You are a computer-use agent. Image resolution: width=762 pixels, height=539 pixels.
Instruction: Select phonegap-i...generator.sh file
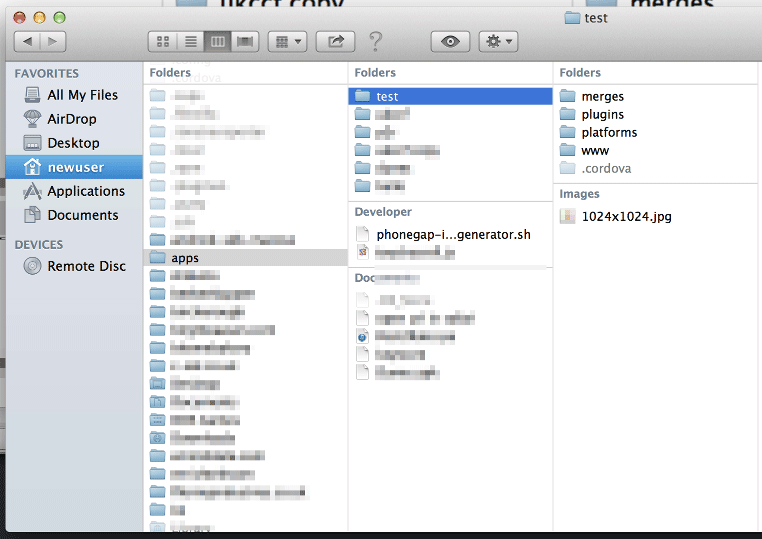click(x=450, y=234)
